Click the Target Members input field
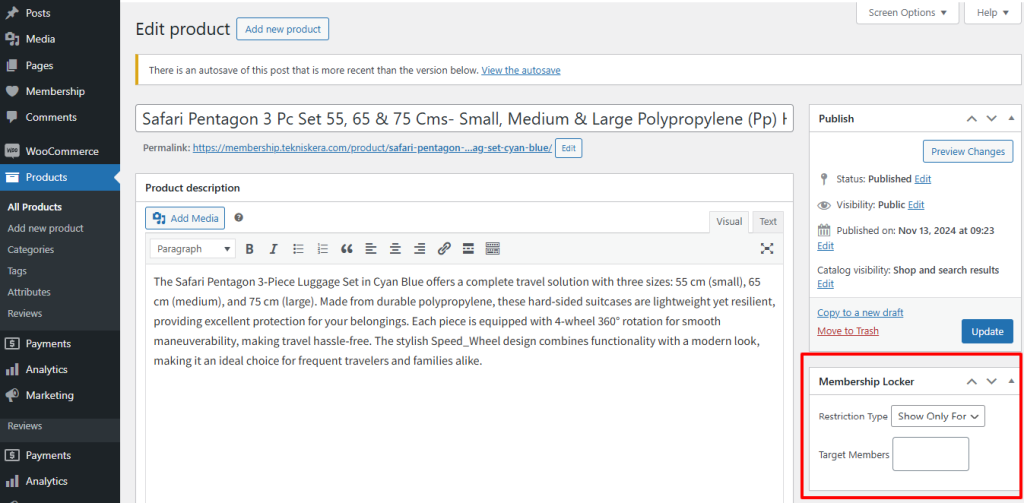 click(930, 454)
